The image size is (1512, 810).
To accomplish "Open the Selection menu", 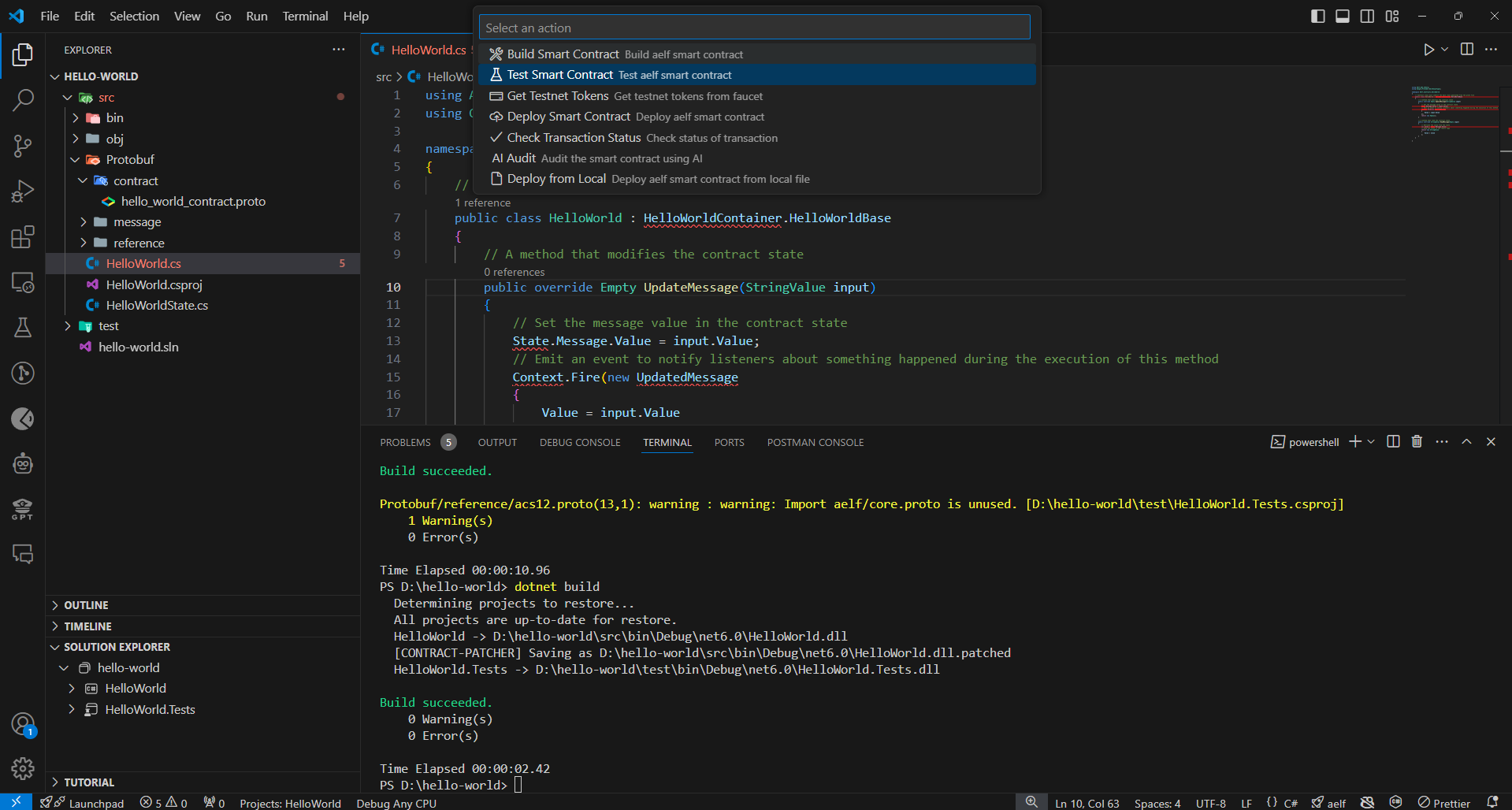I will (x=134, y=16).
